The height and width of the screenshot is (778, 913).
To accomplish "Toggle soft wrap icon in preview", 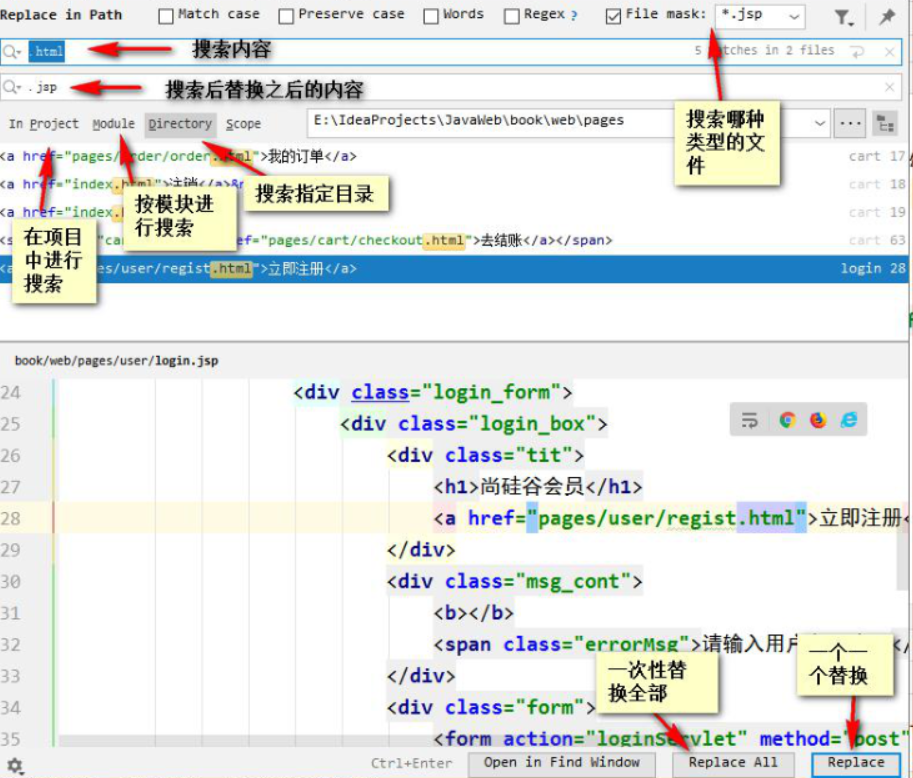I will click(x=749, y=420).
